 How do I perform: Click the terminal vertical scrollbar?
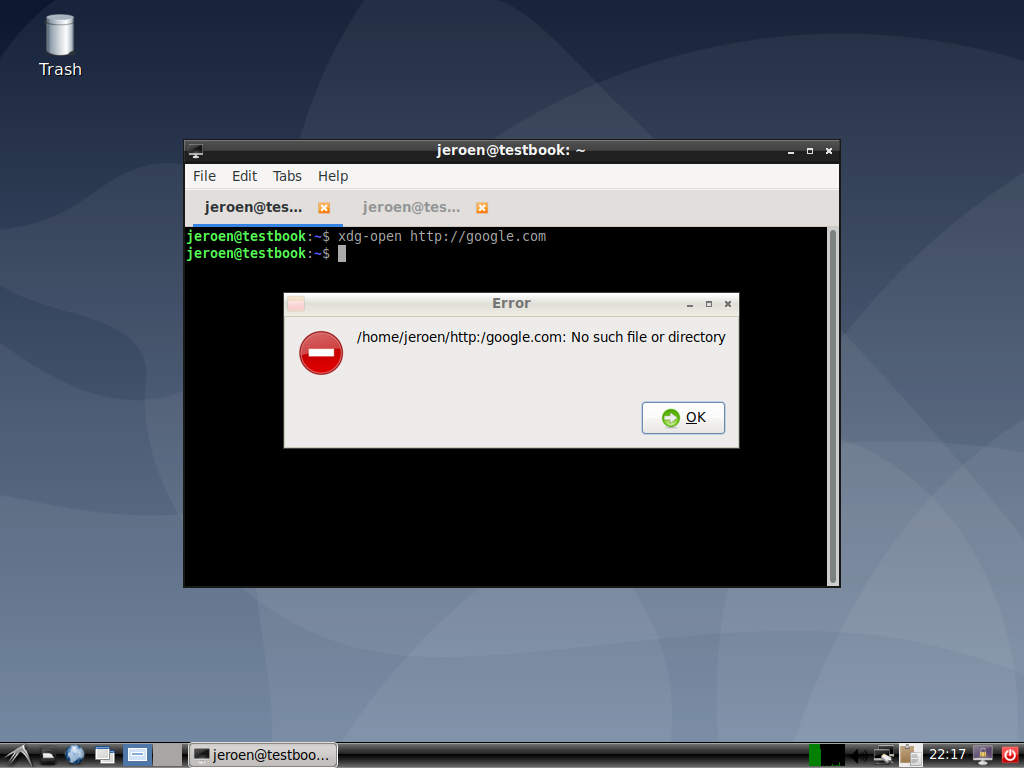click(x=833, y=406)
